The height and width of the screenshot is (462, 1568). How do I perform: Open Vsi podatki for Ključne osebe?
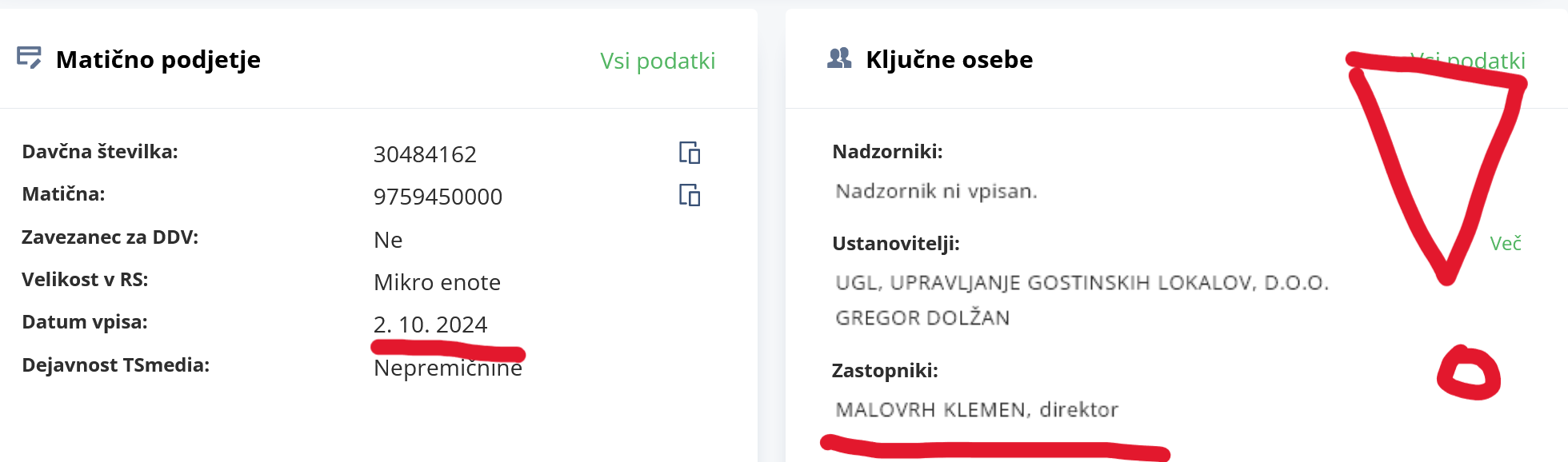[x=1467, y=61]
